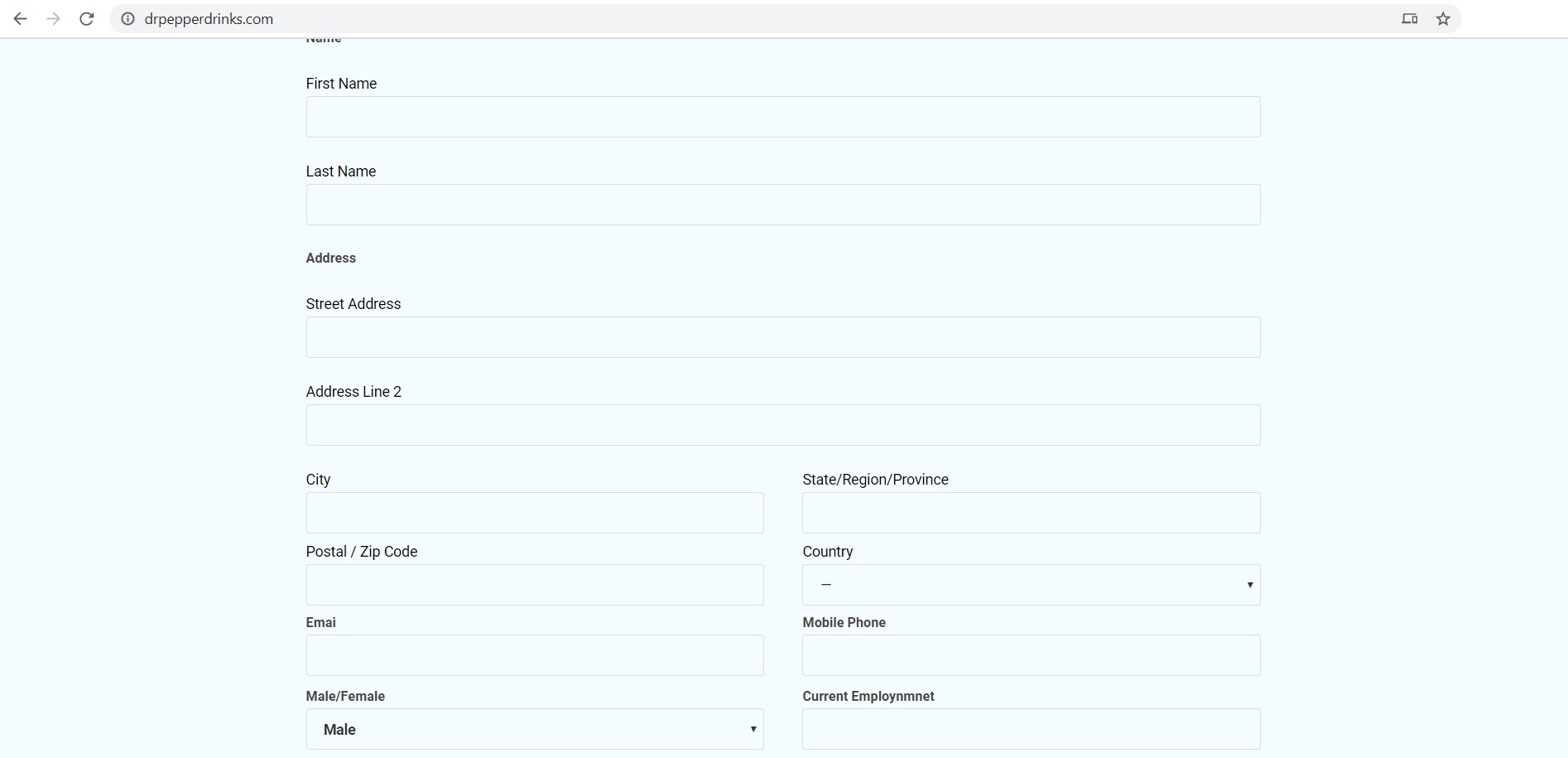
Task: Click the Country label
Action: tap(827, 552)
